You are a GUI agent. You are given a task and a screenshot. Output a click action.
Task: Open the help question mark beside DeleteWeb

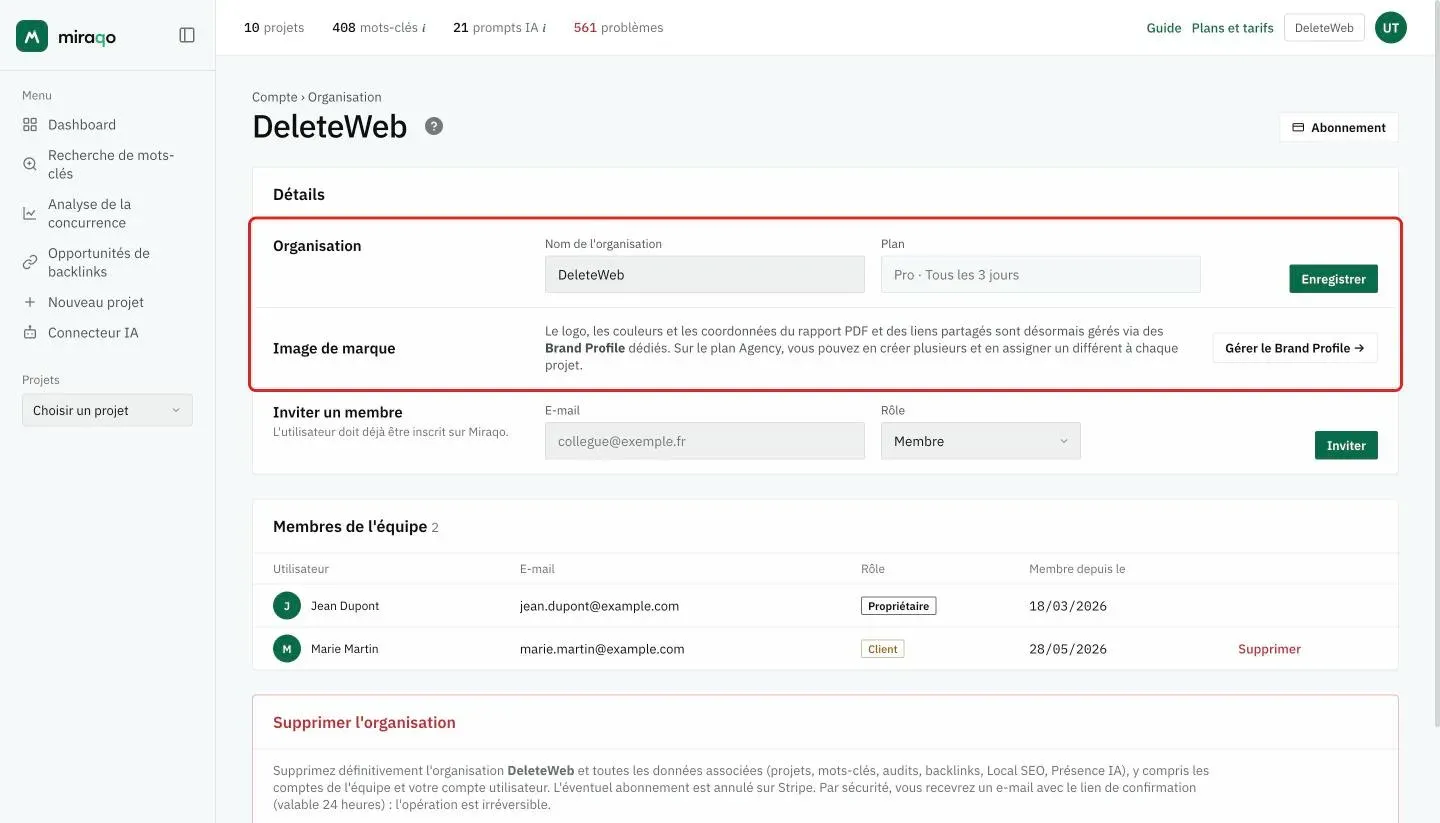434,126
